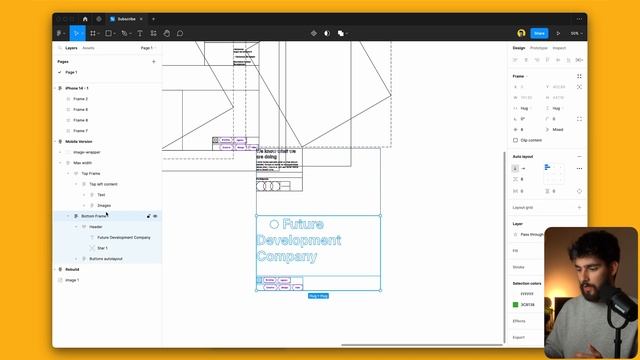Click the Boolean groups icon
The image size is (640, 360).
click(341, 33)
